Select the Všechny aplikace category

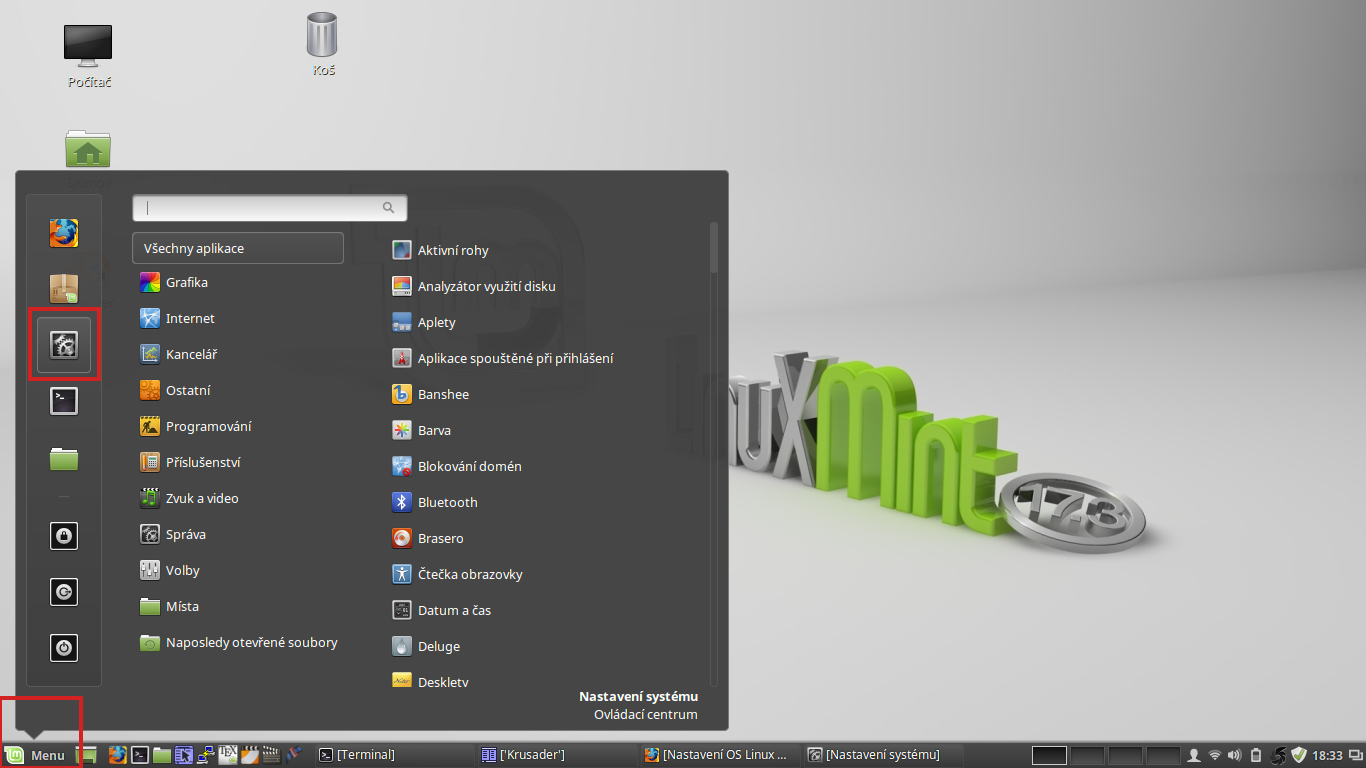[x=238, y=248]
